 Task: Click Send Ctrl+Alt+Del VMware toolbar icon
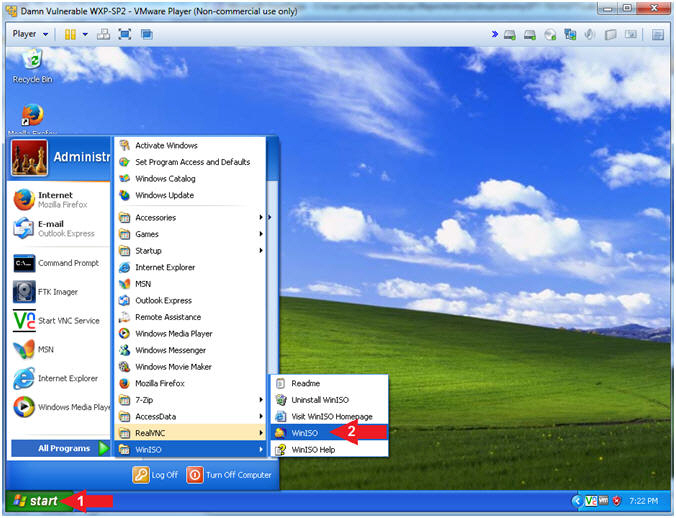[103, 34]
